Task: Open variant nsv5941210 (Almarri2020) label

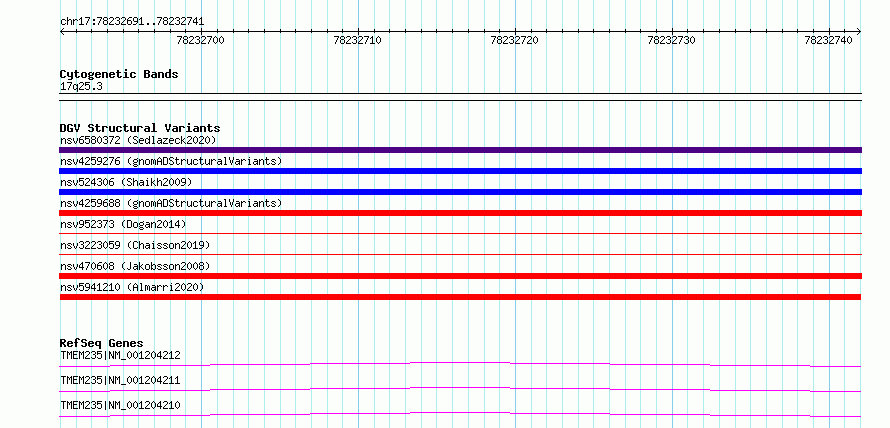Action: pyautogui.click(x=132, y=287)
